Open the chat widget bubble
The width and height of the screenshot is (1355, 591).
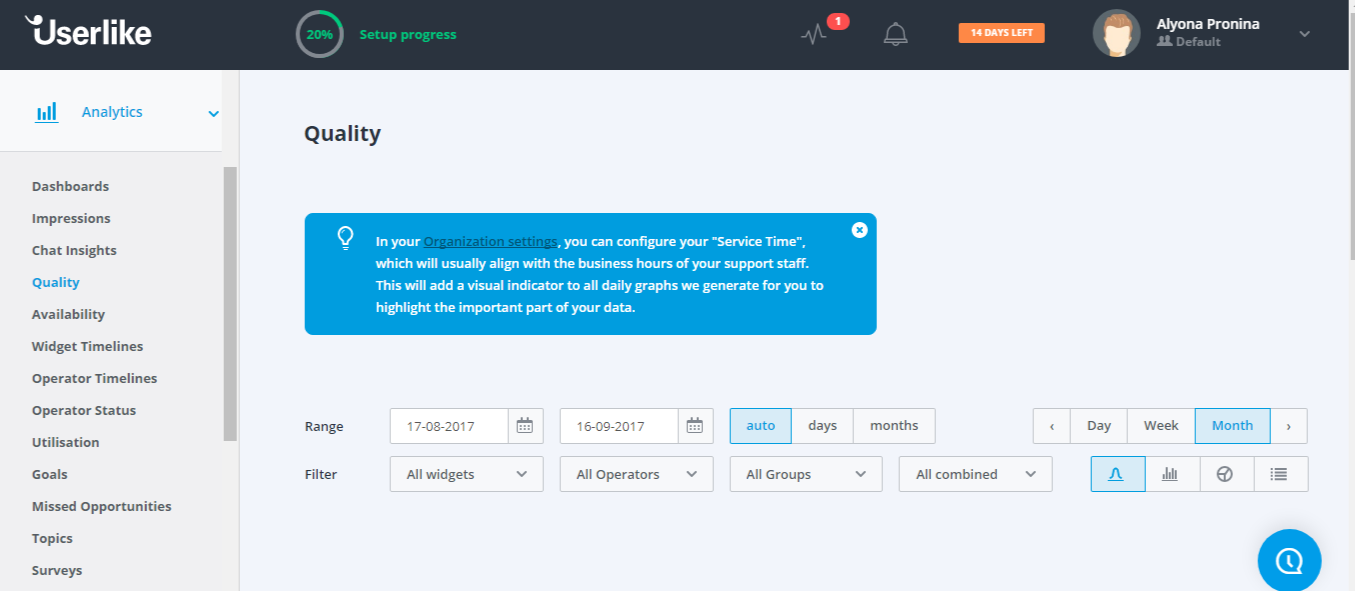pos(1289,560)
